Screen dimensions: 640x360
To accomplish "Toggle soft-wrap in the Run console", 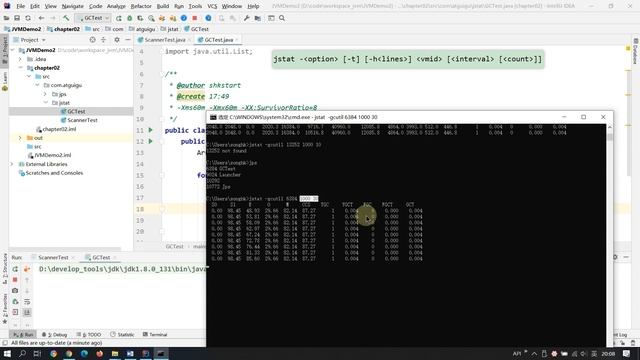I will (27, 302).
